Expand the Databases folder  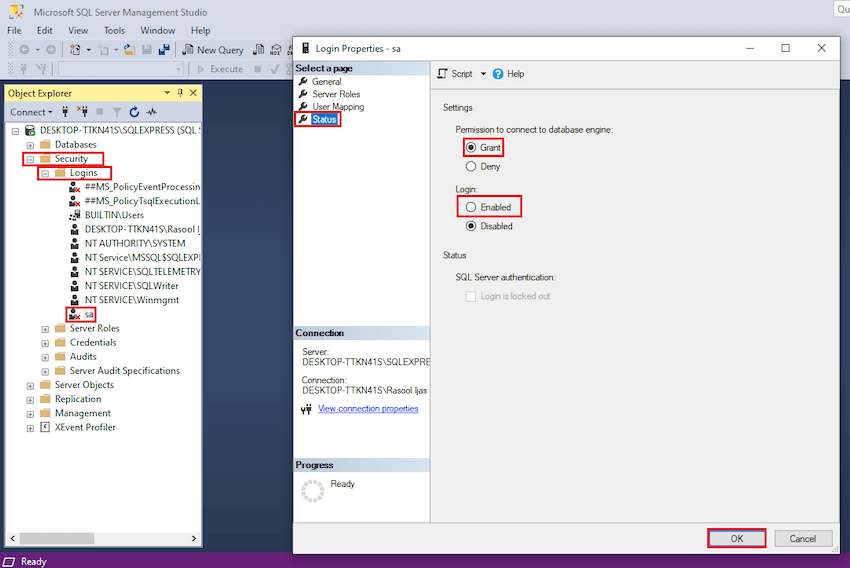click(30, 145)
